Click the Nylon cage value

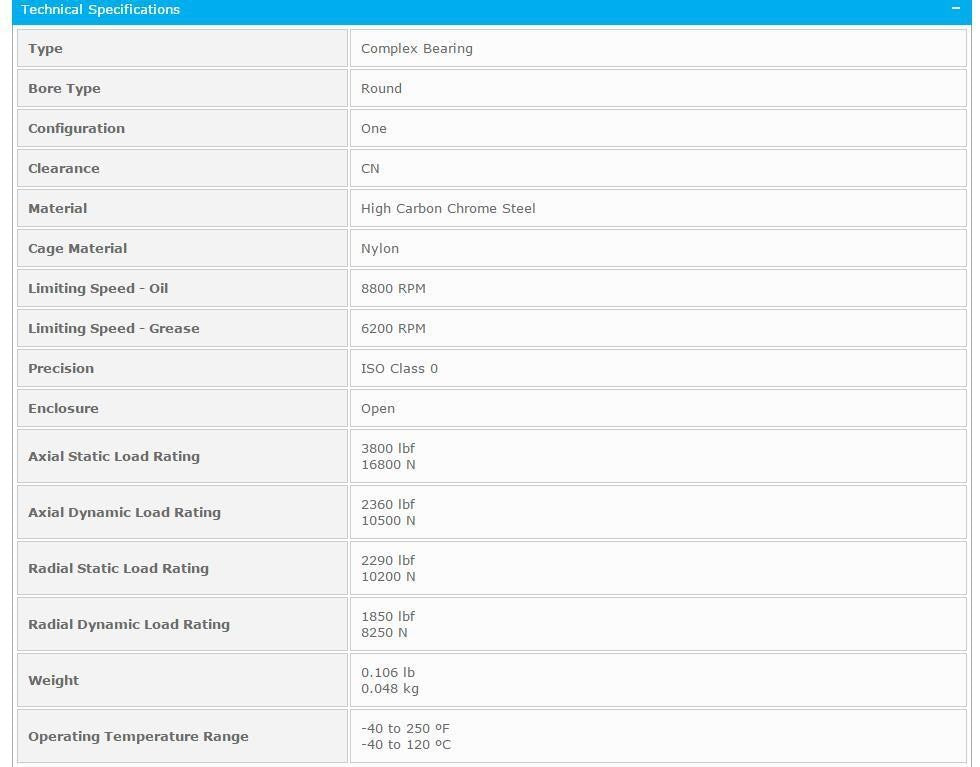379,248
